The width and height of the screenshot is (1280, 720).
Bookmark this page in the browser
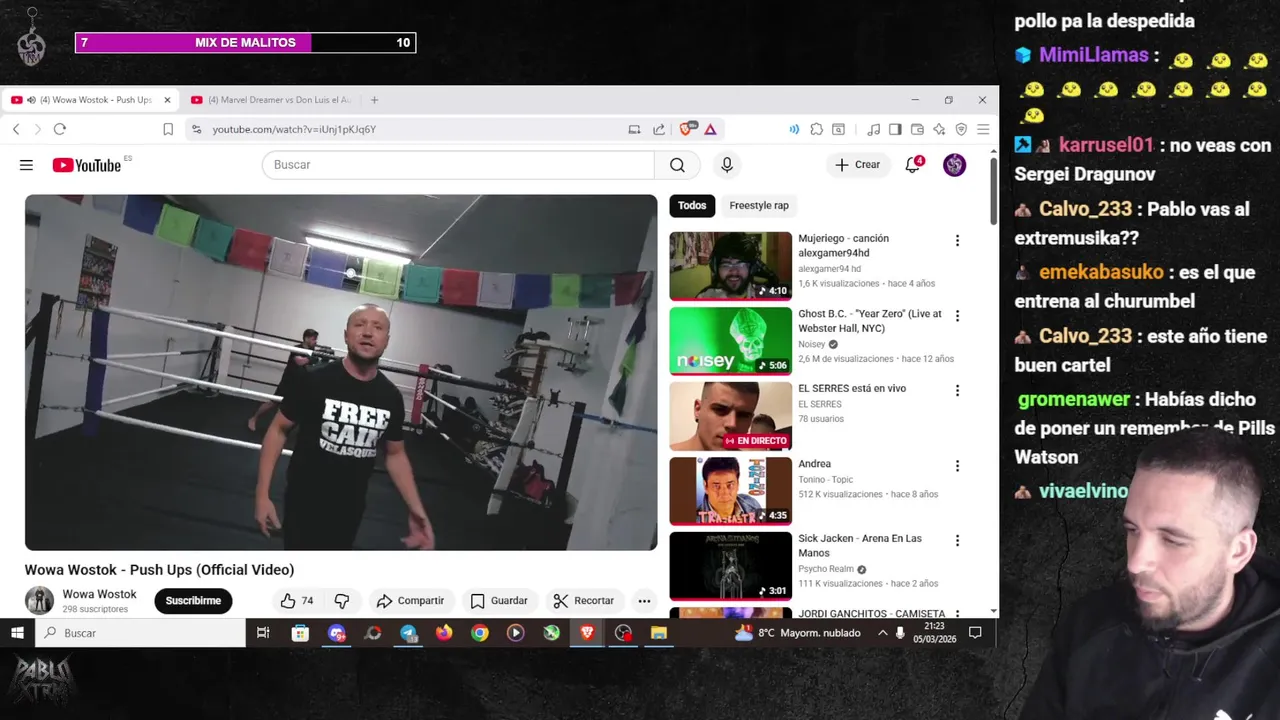[168, 129]
